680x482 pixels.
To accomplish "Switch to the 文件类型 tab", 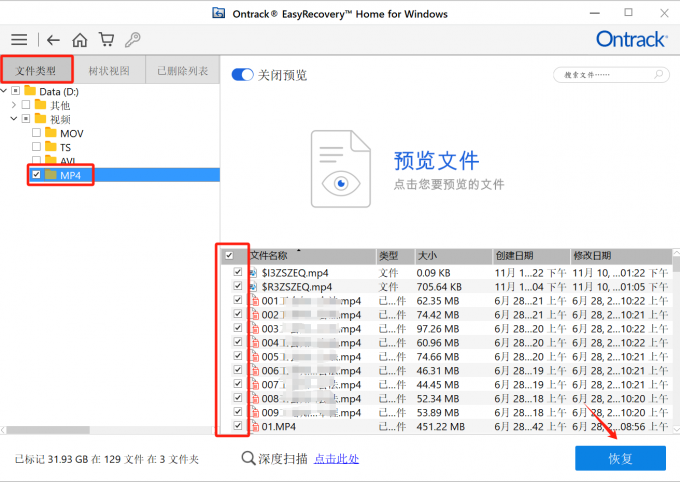I will [36, 70].
